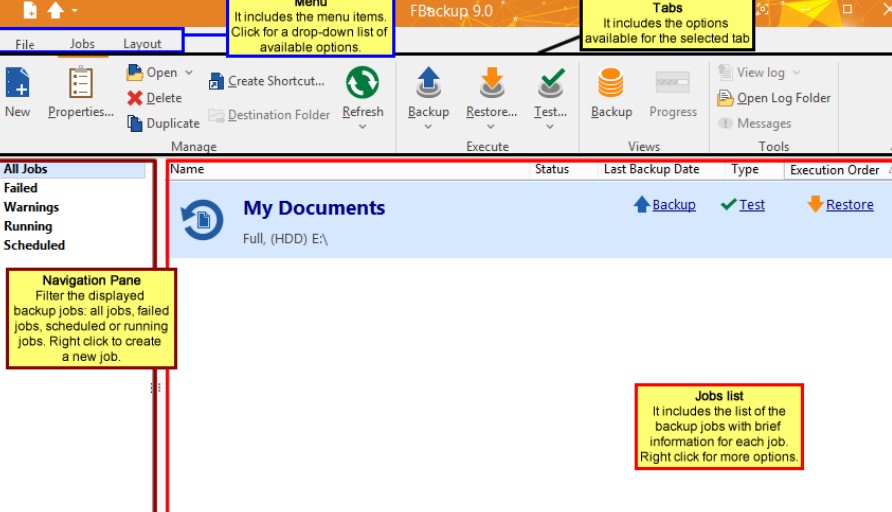The image size is (892, 512).
Task: Click the 'Full, (HDD) E:\' job details text
Action: coord(285,239)
